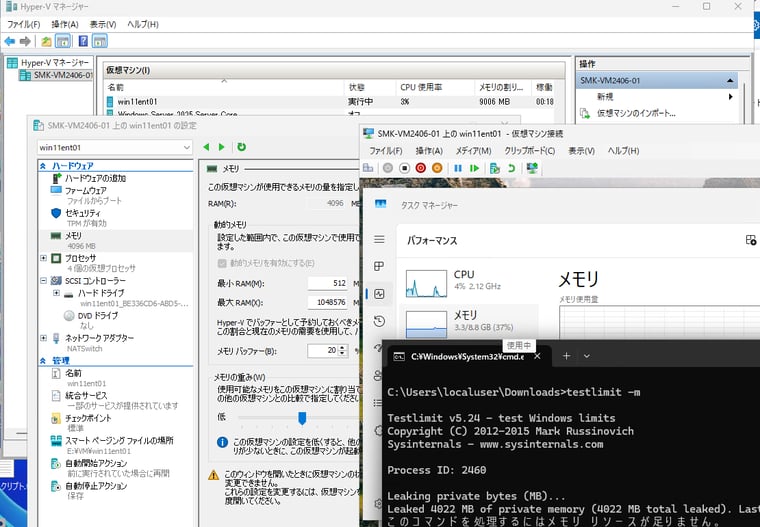Select 統合サービス in settings tree
This screenshot has height=527, width=760.
[86, 396]
